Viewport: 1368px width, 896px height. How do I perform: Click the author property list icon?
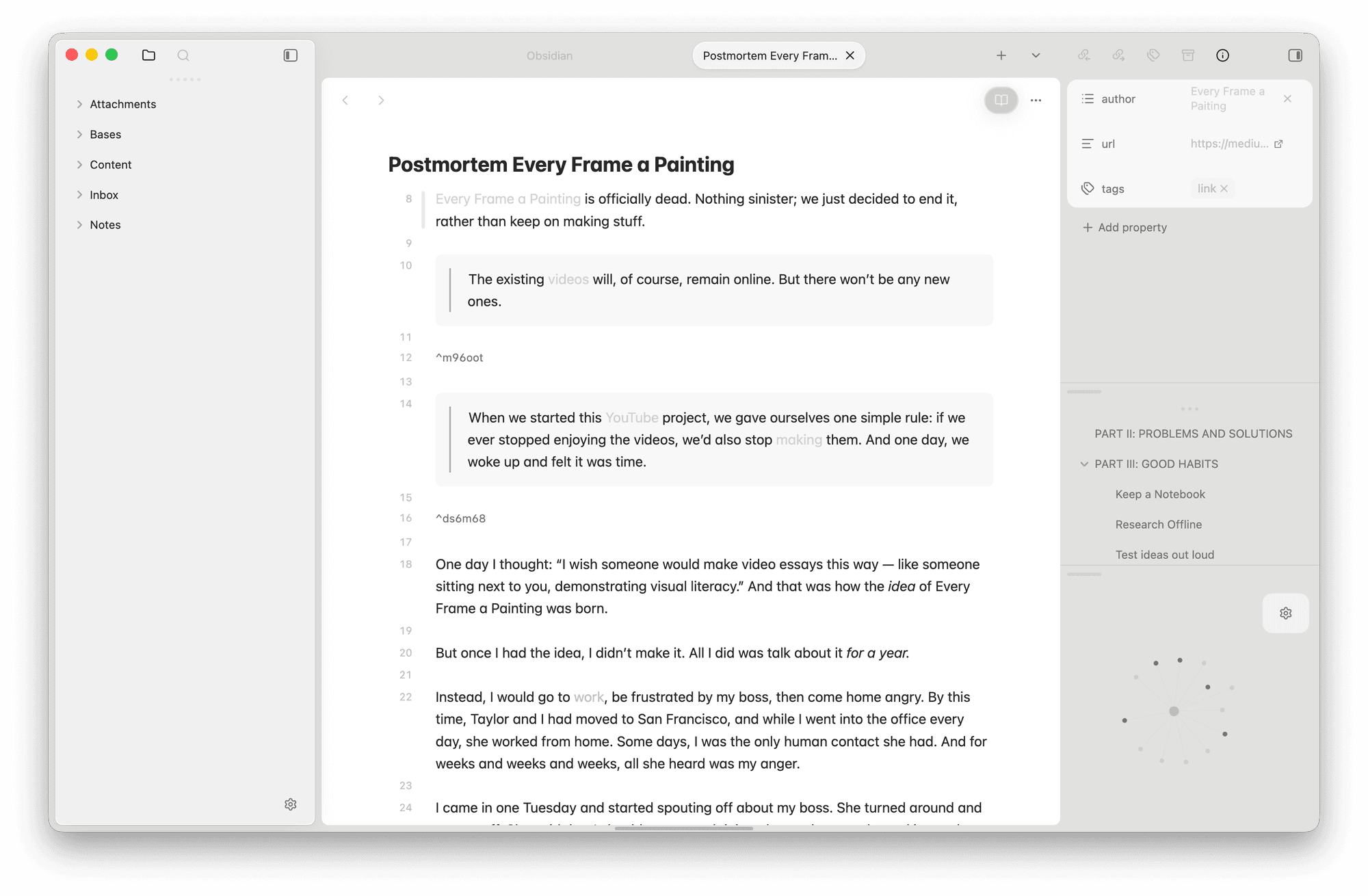[x=1088, y=98]
